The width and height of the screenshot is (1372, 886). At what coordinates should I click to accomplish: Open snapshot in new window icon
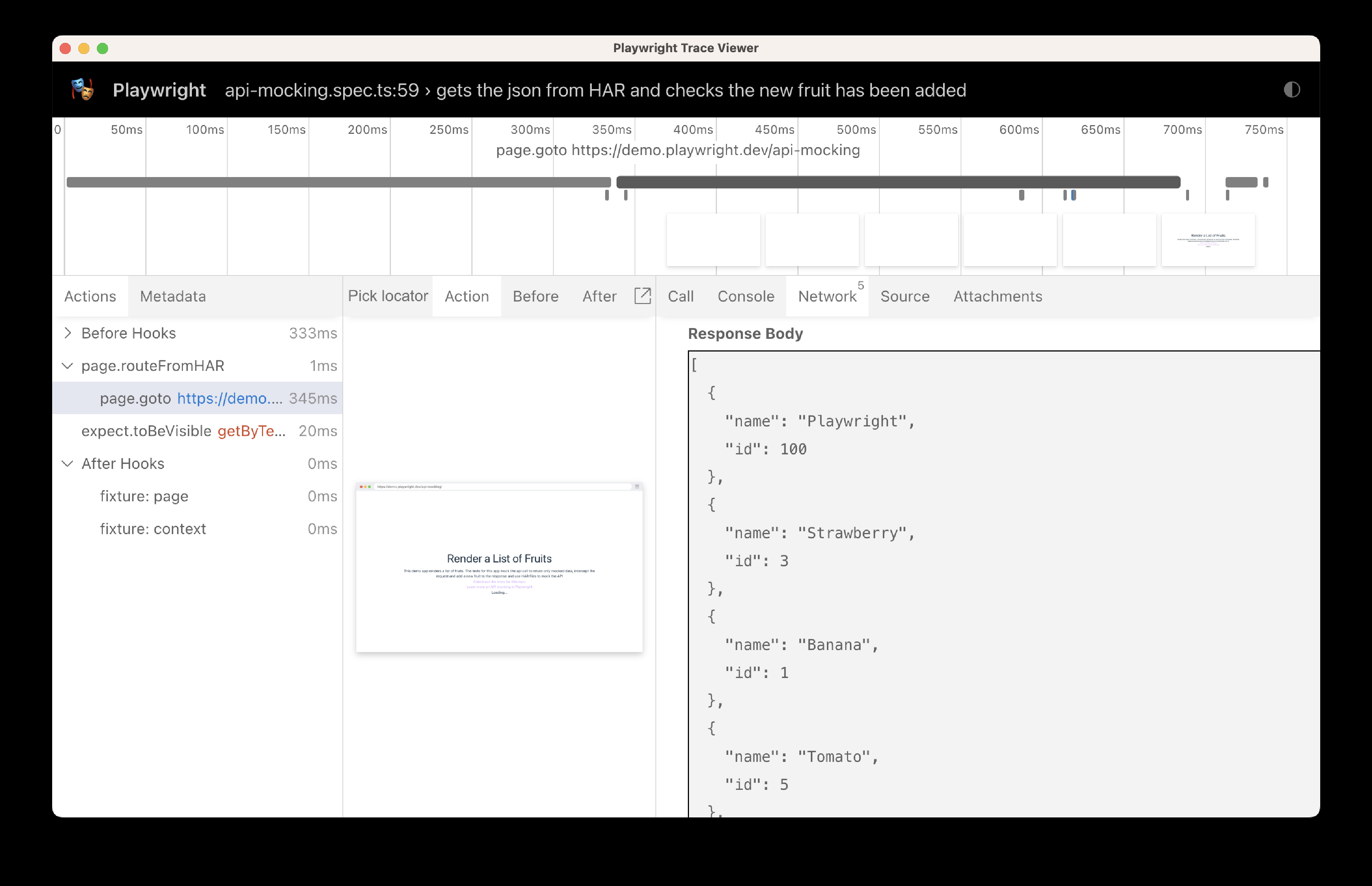[x=642, y=296]
